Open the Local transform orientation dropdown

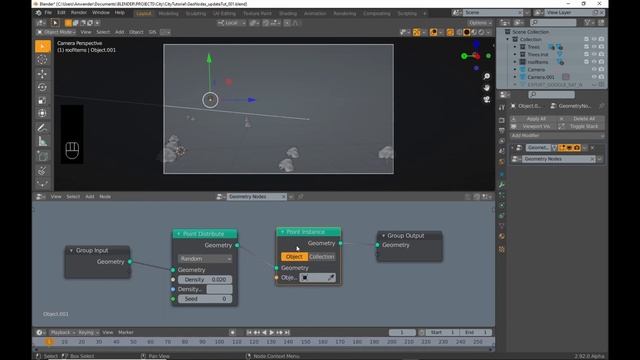[231, 23]
